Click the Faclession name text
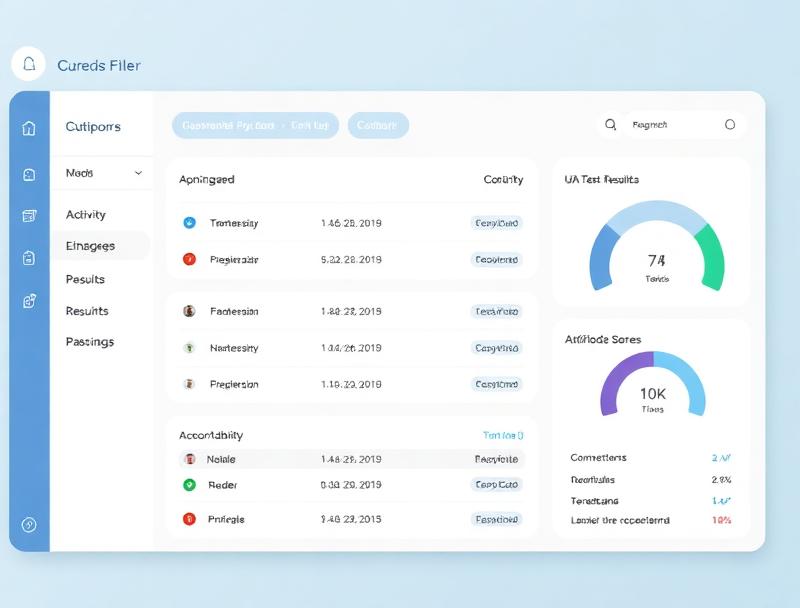 234,311
